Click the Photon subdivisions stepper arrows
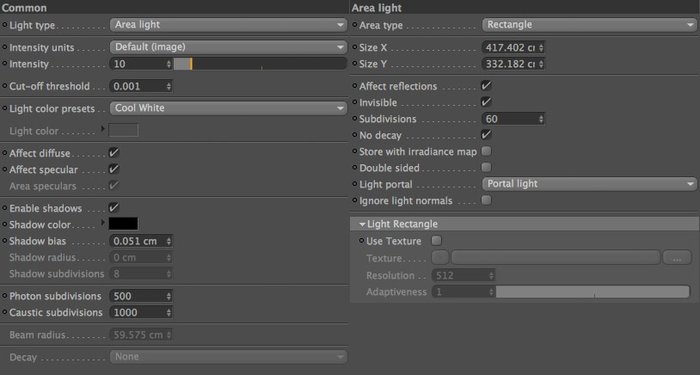This screenshot has height=375, width=700. tap(169, 296)
